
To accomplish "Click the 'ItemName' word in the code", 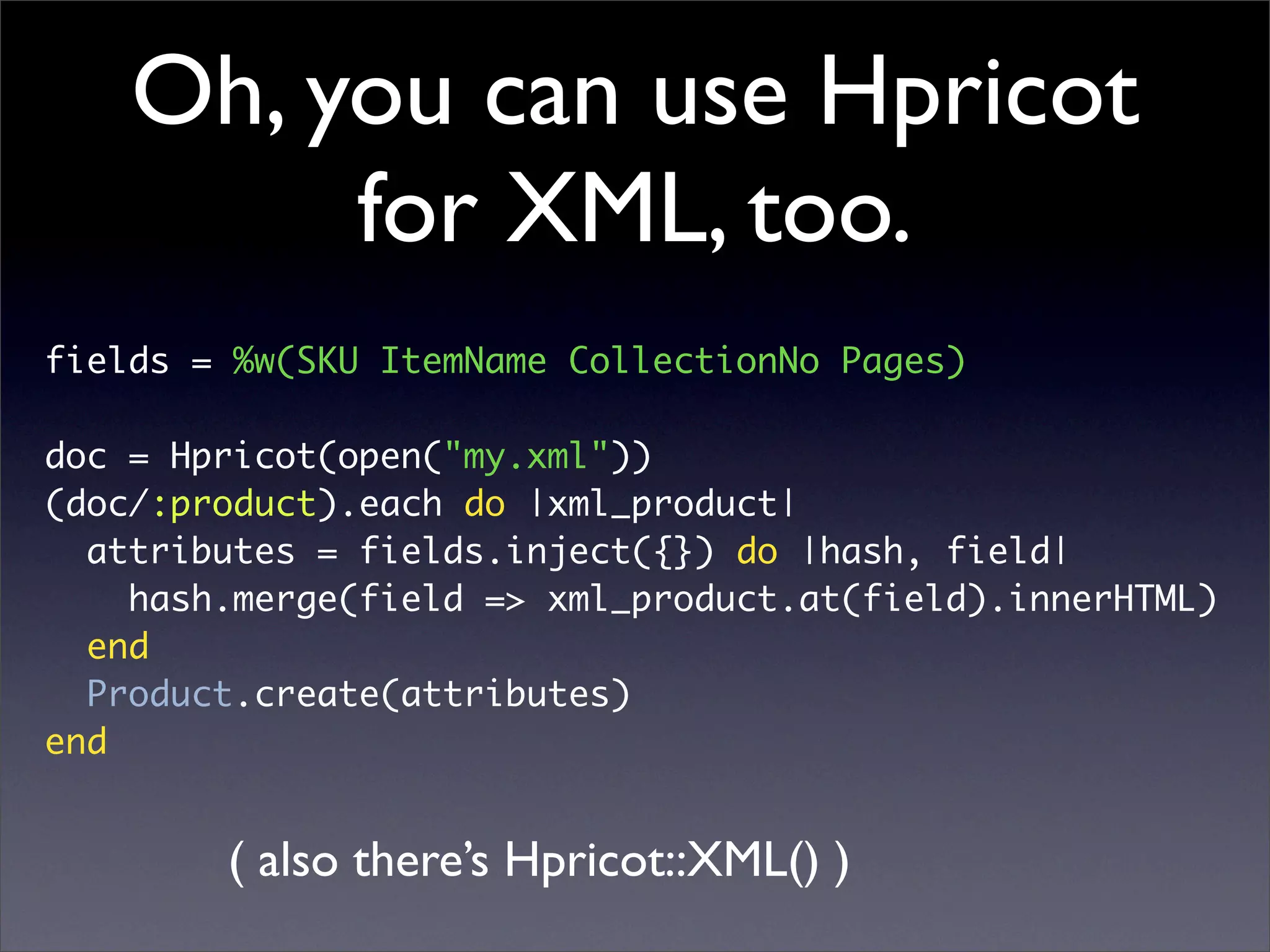I will (463, 360).
